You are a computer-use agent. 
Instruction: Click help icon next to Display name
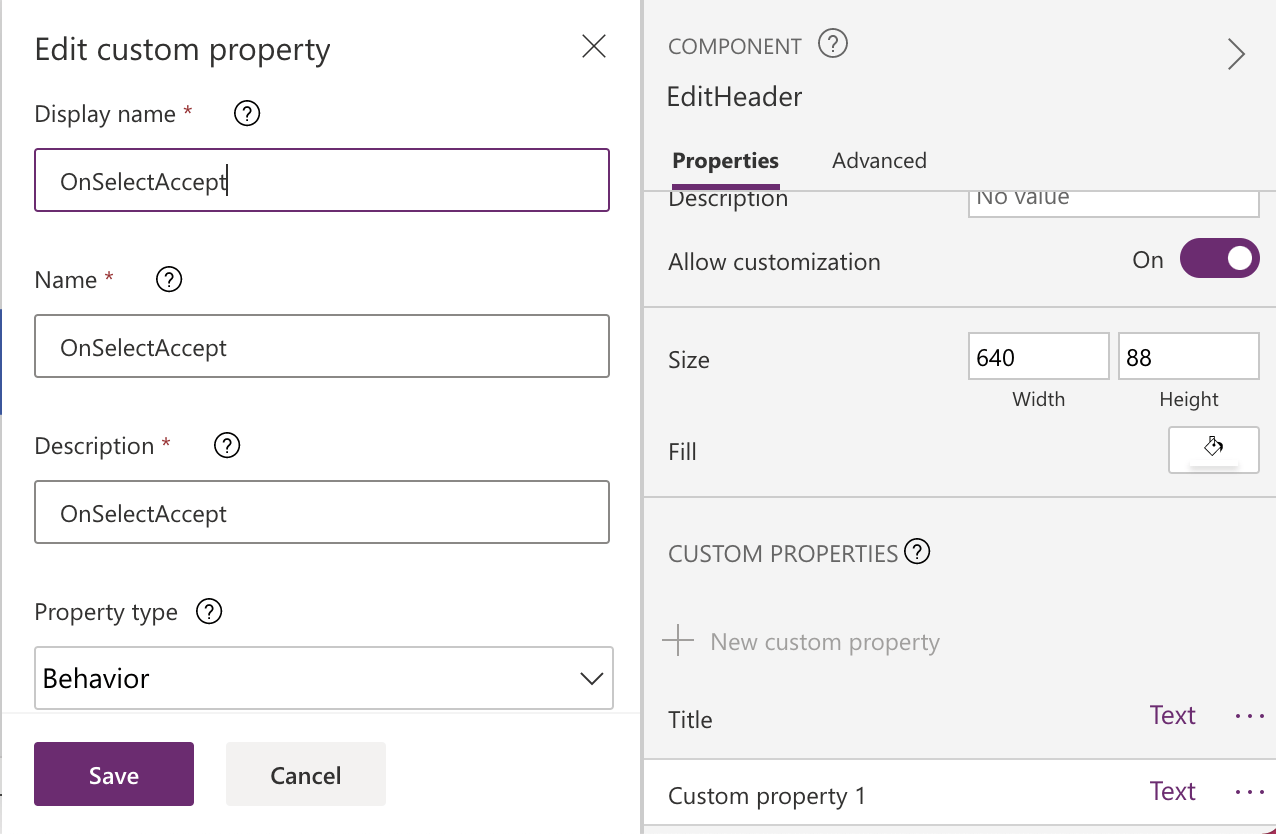tap(247, 114)
